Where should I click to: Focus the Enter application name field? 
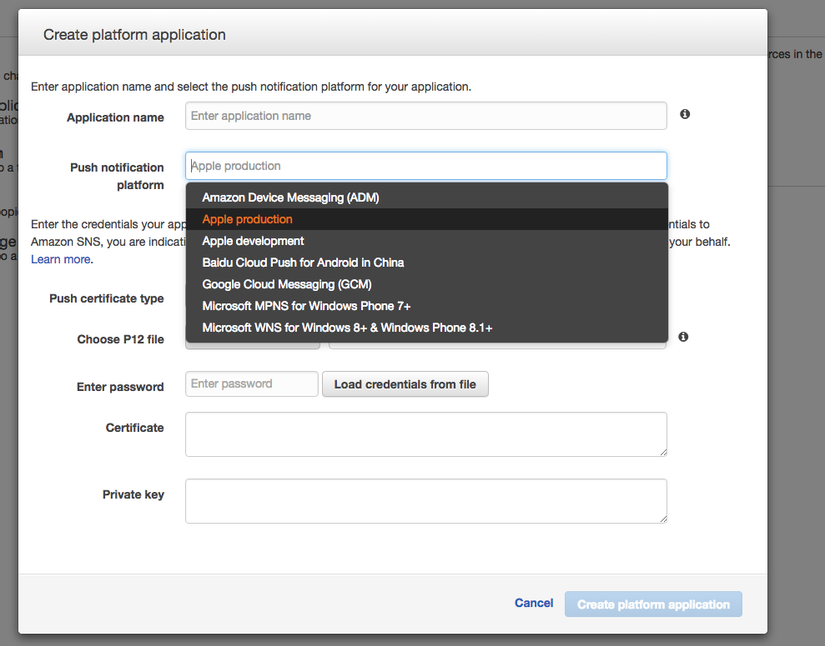click(425, 115)
